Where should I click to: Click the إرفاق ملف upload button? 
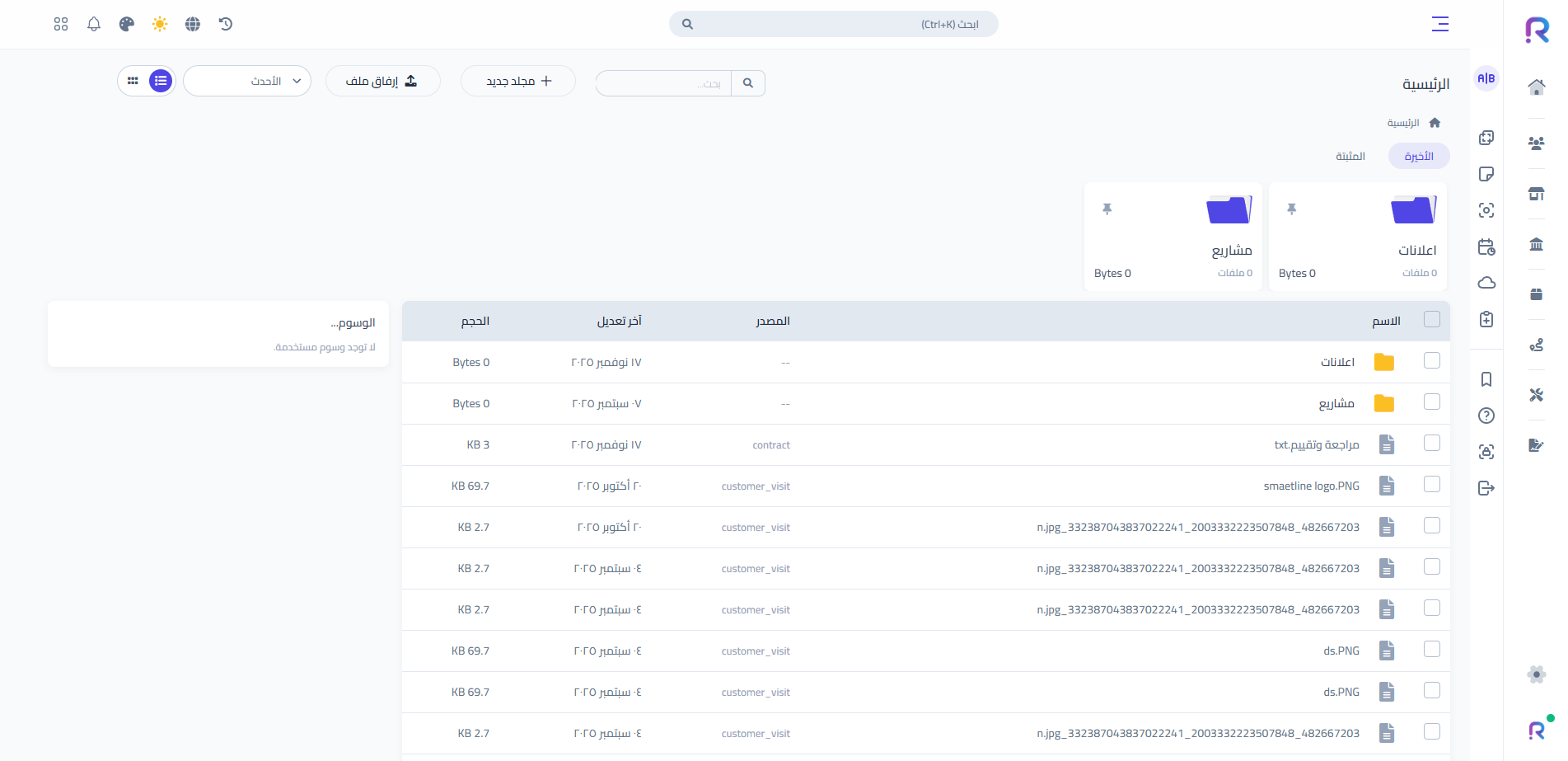coord(382,81)
